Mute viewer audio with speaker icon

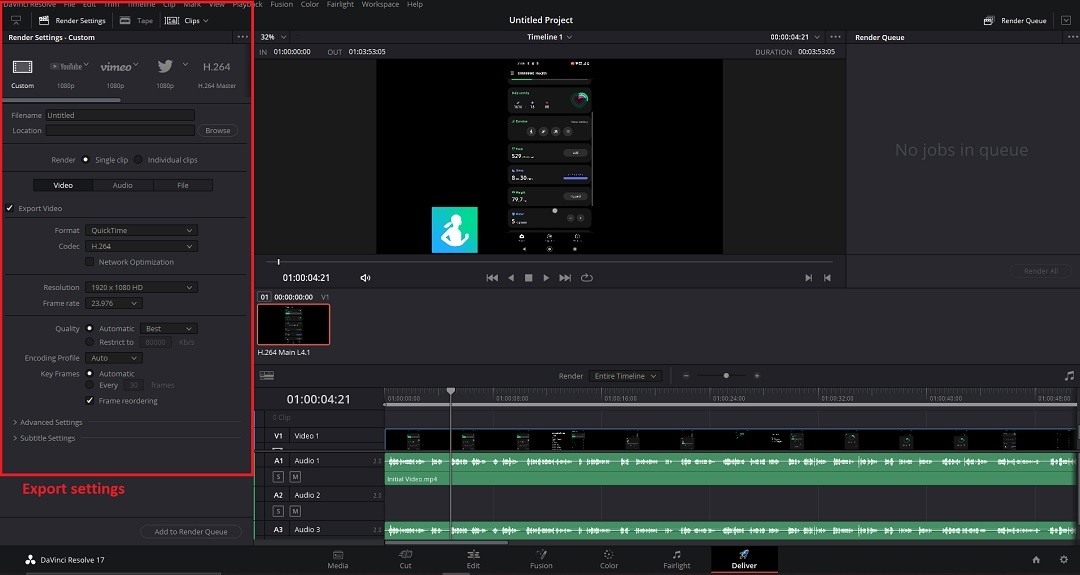(365, 278)
